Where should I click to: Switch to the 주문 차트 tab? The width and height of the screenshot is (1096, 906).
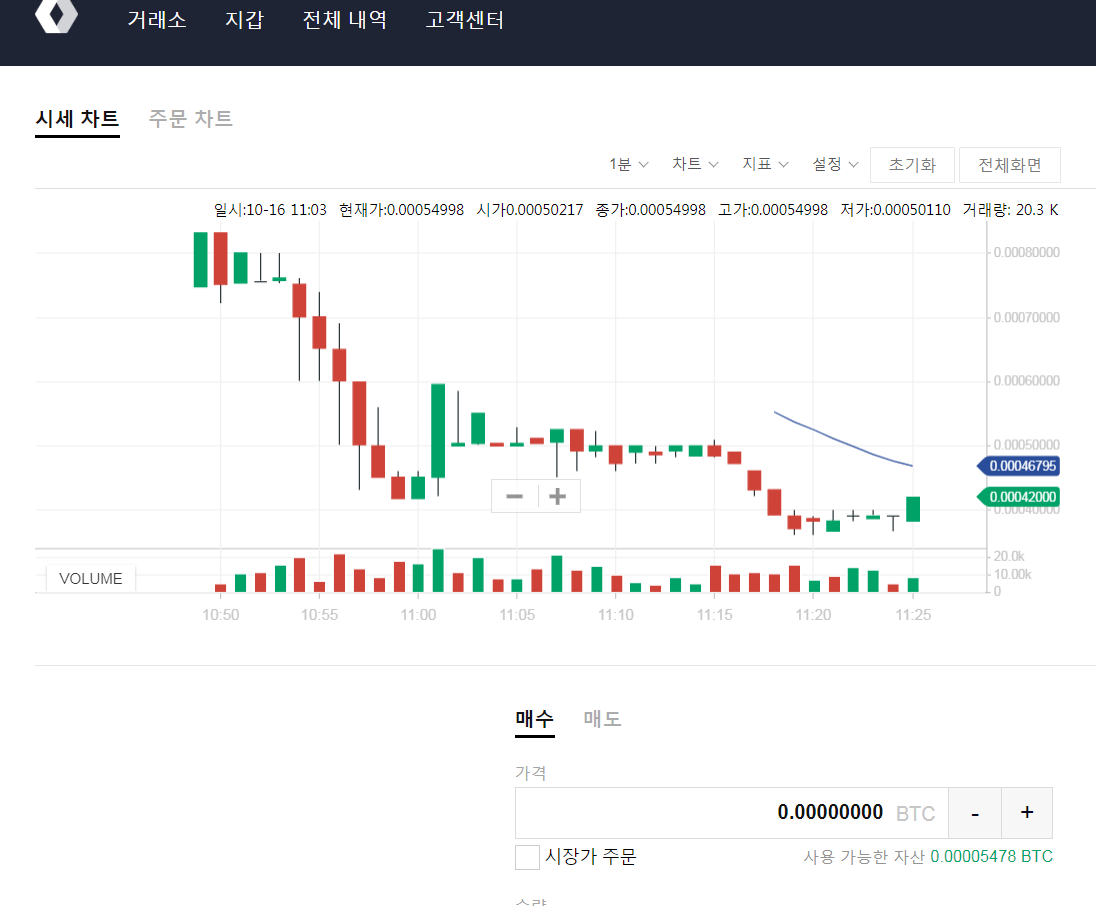point(191,119)
